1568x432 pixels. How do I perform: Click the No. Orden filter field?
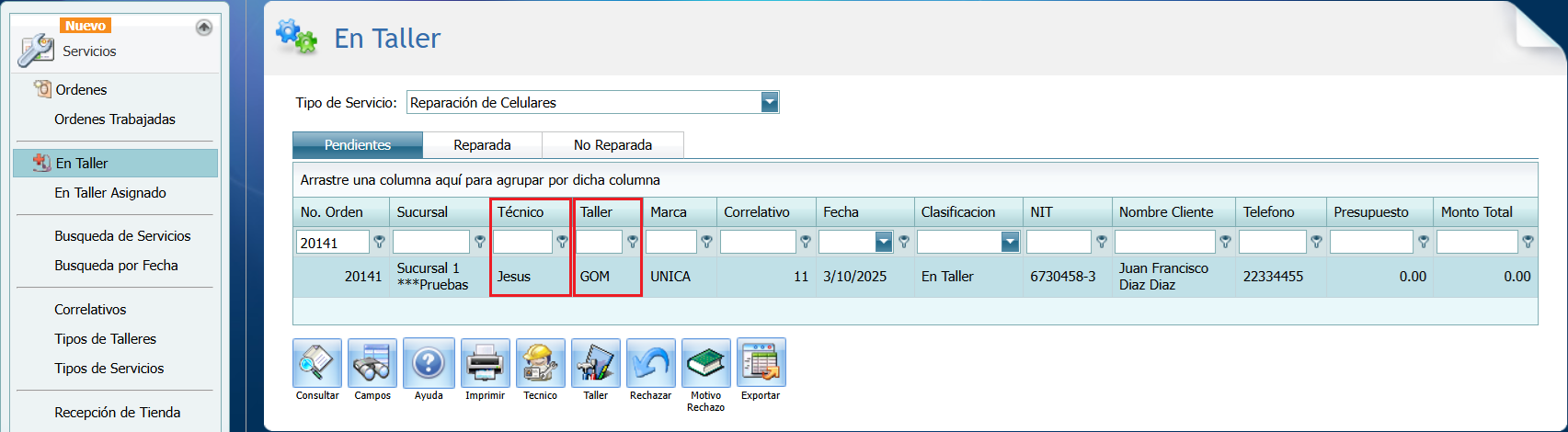(x=333, y=242)
